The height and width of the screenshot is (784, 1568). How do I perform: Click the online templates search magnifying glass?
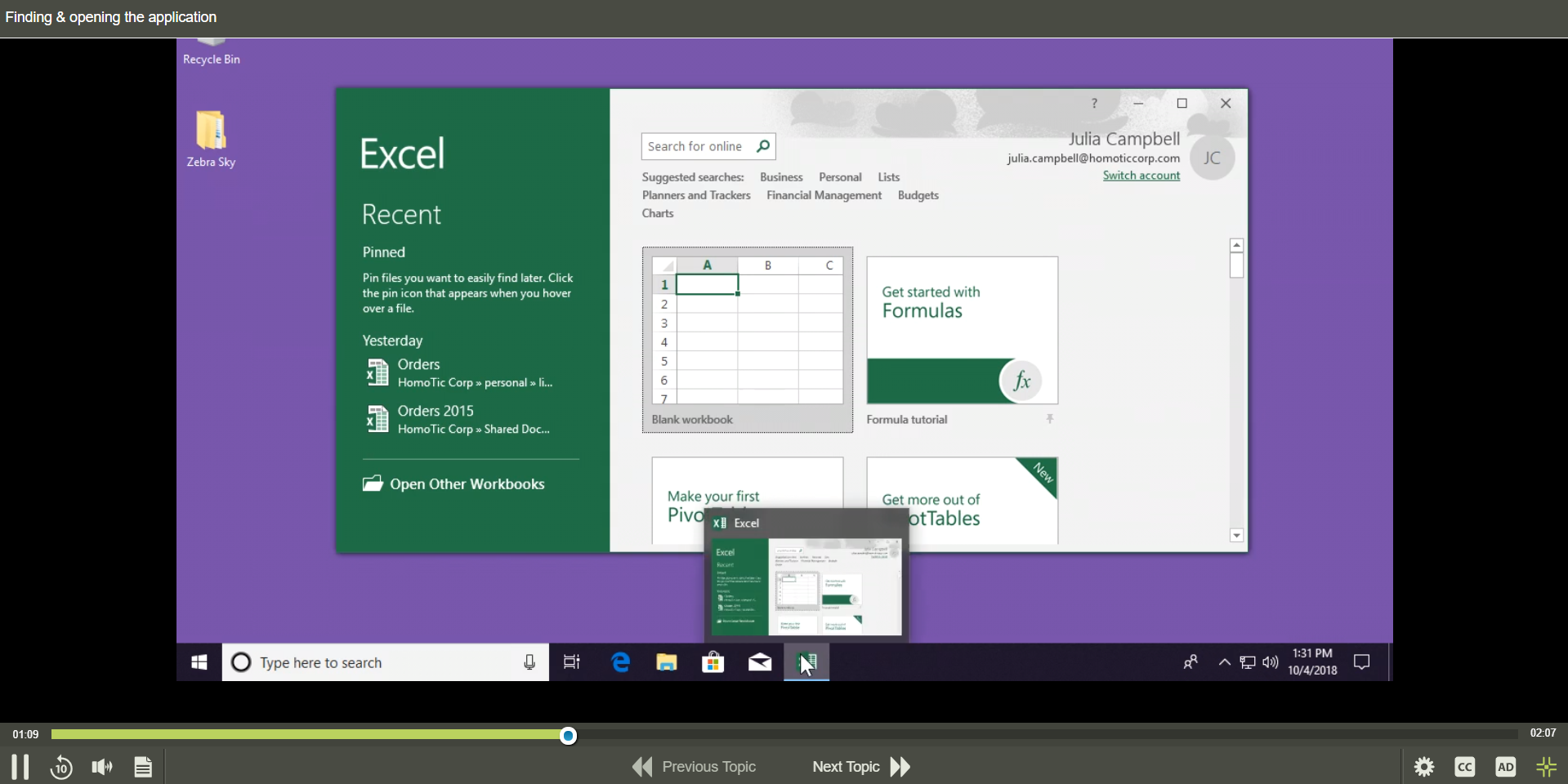tap(762, 145)
